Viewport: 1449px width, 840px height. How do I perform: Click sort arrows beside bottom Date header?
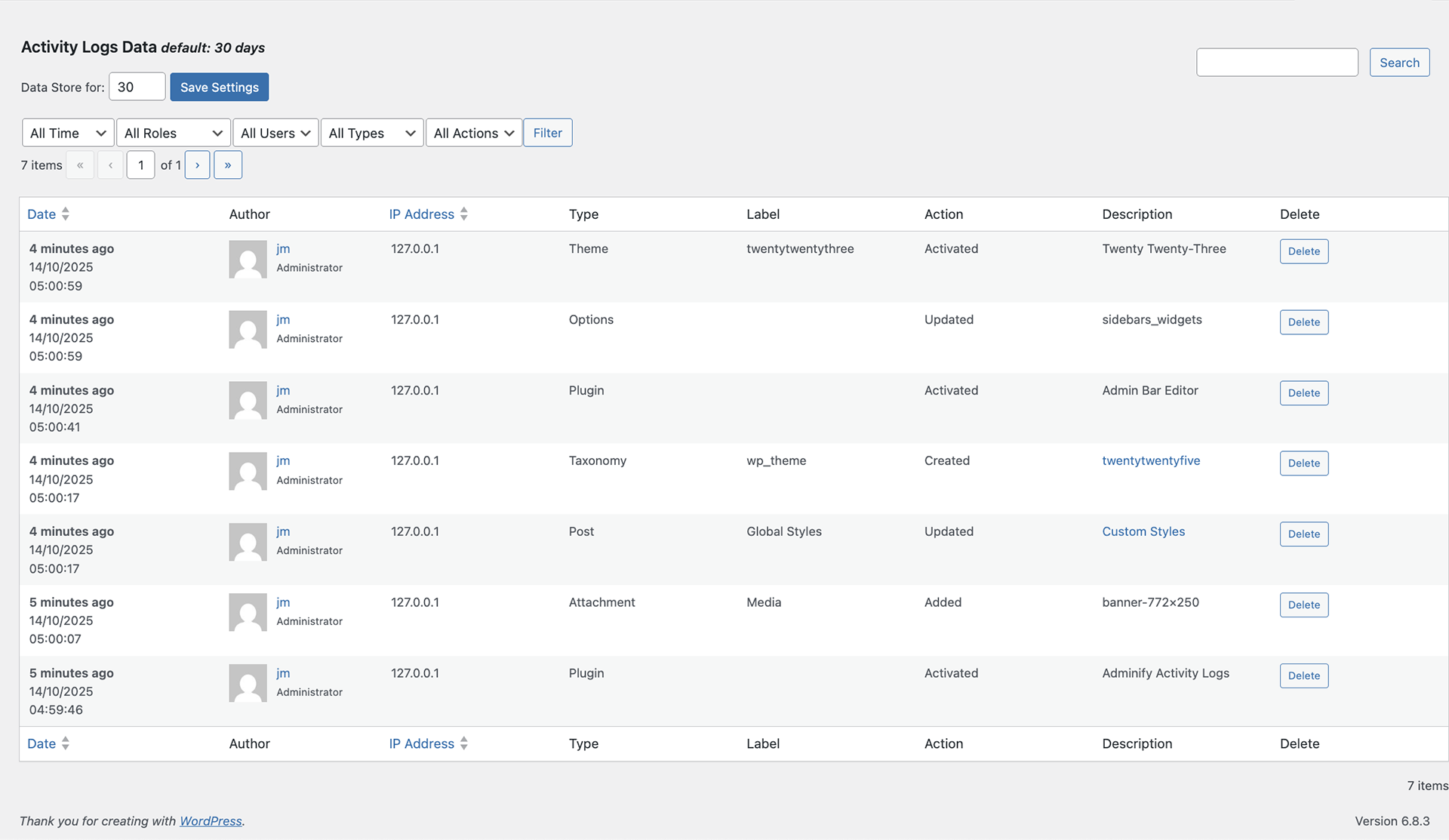(66, 743)
